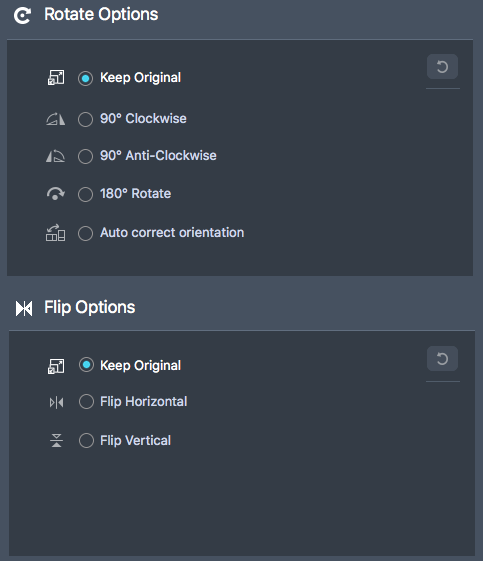The image size is (483, 561).
Task: Click the Flip Vertical icon
Action: click(x=57, y=440)
